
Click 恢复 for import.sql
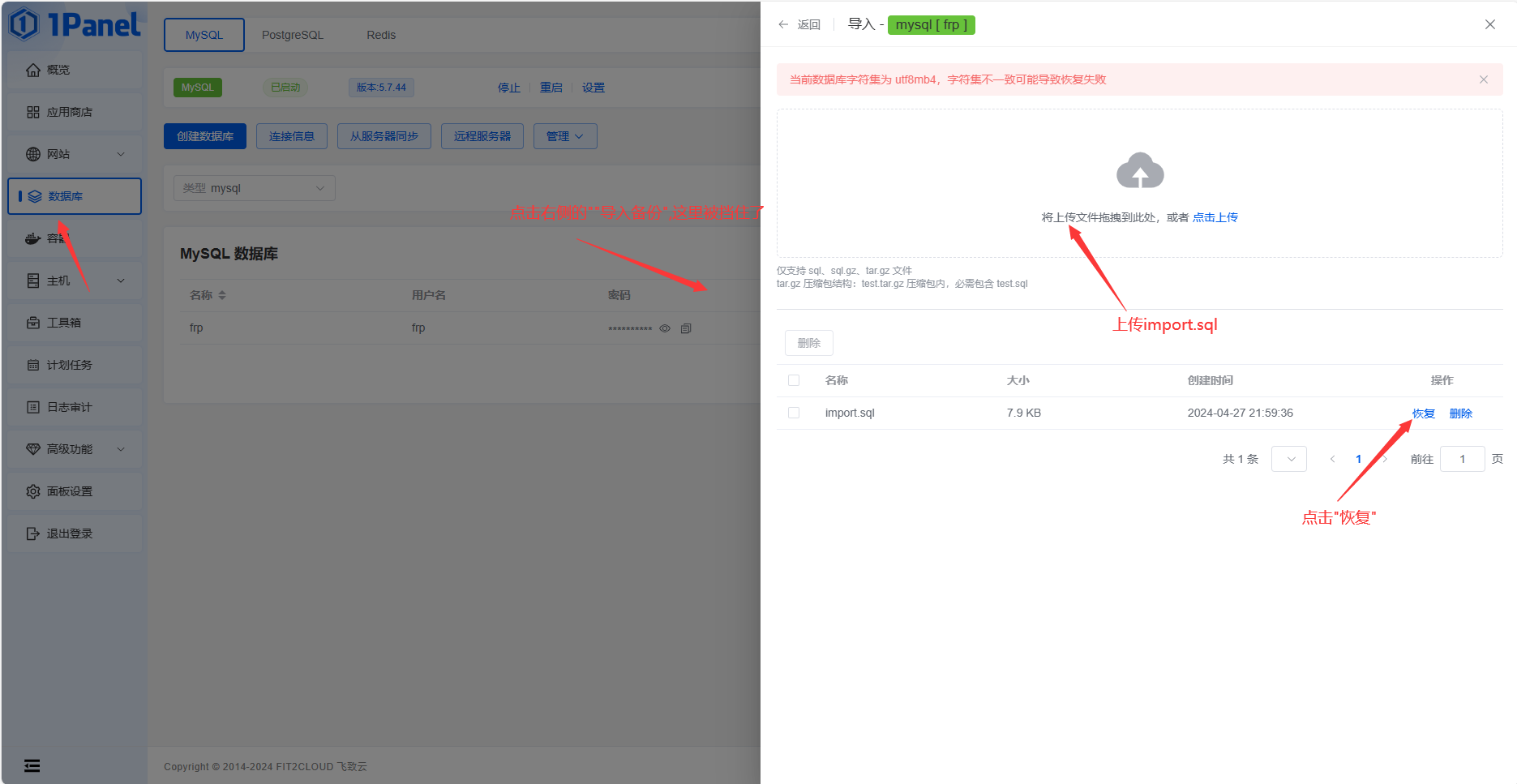click(x=1423, y=413)
